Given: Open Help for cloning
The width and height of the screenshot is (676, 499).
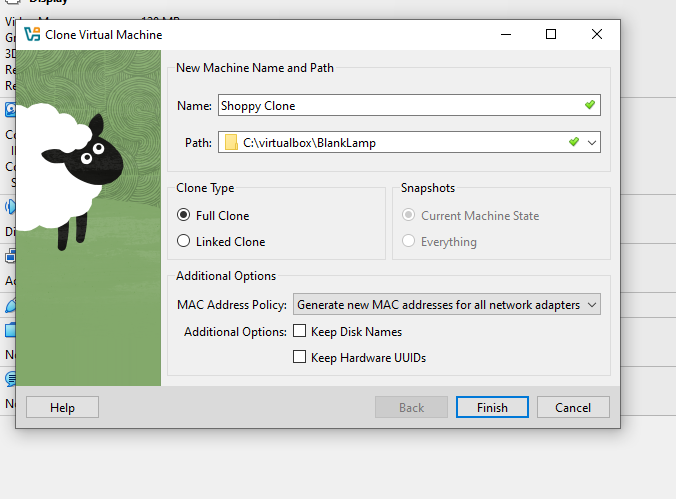Looking at the screenshot, I should click(63, 407).
